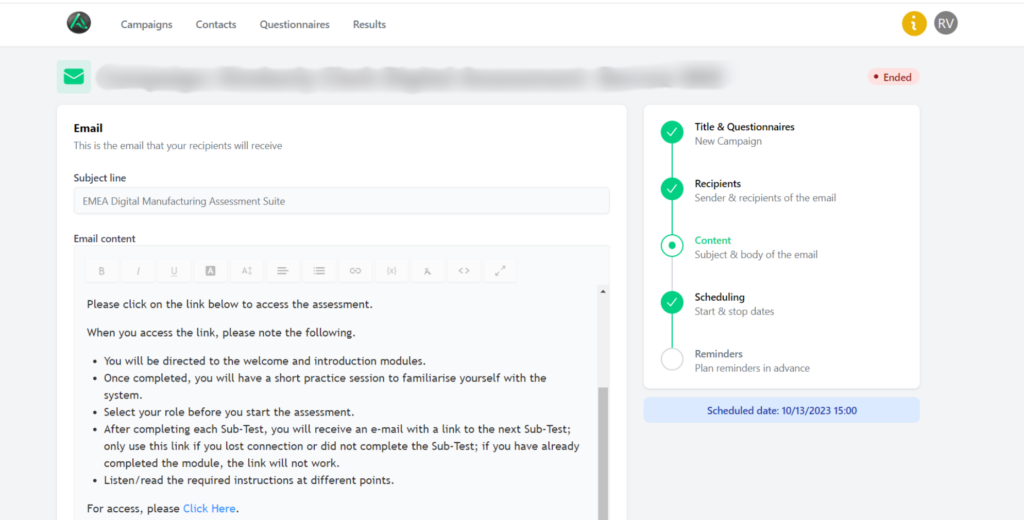Image resolution: width=1024 pixels, height=520 pixels.
Task: Click the underline formatting button
Action: (174, 270)
